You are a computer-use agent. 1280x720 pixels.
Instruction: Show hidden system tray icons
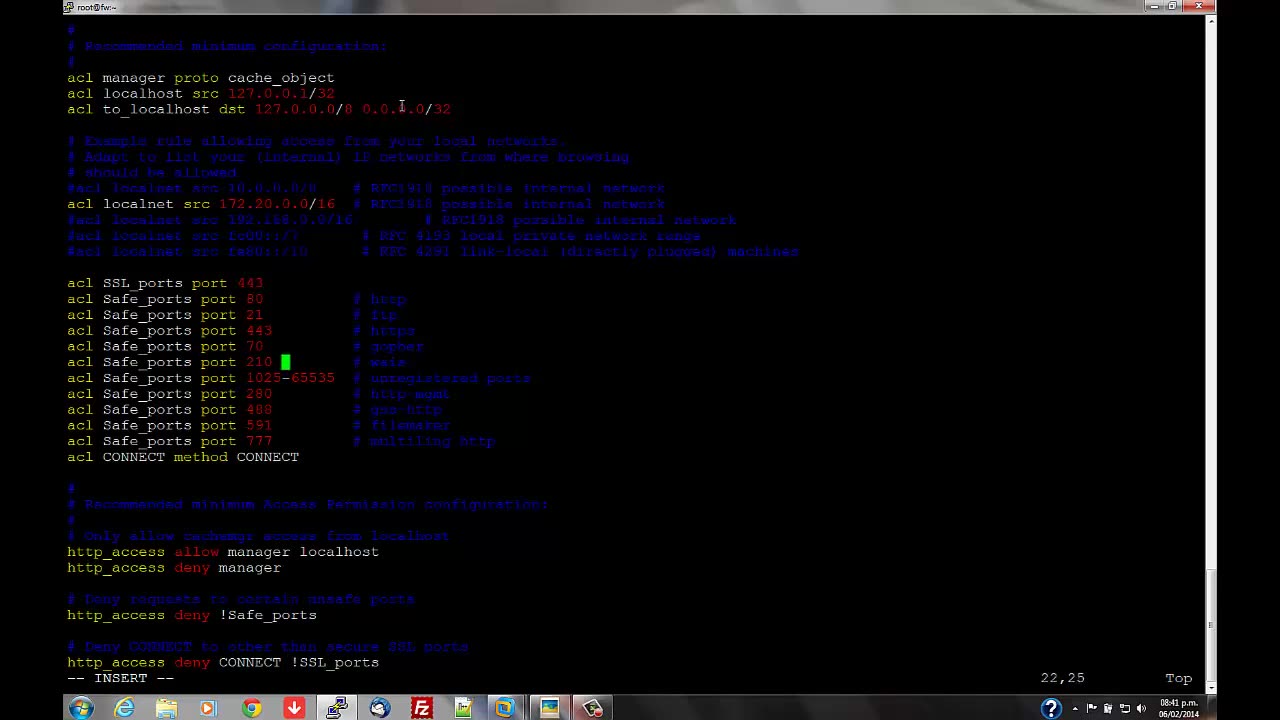click(x=1075, y=708)
